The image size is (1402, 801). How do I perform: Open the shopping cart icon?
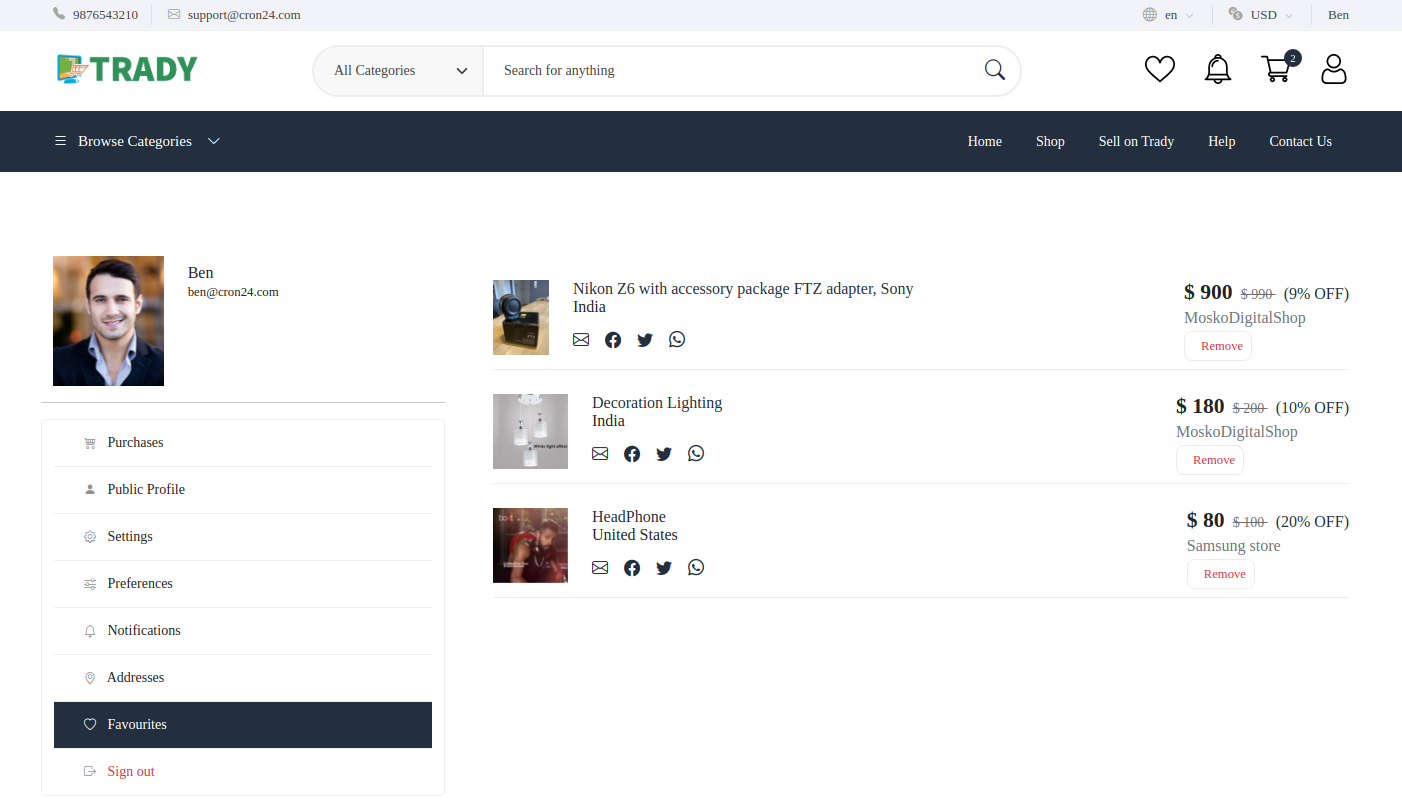click(x=1276, y=70)
